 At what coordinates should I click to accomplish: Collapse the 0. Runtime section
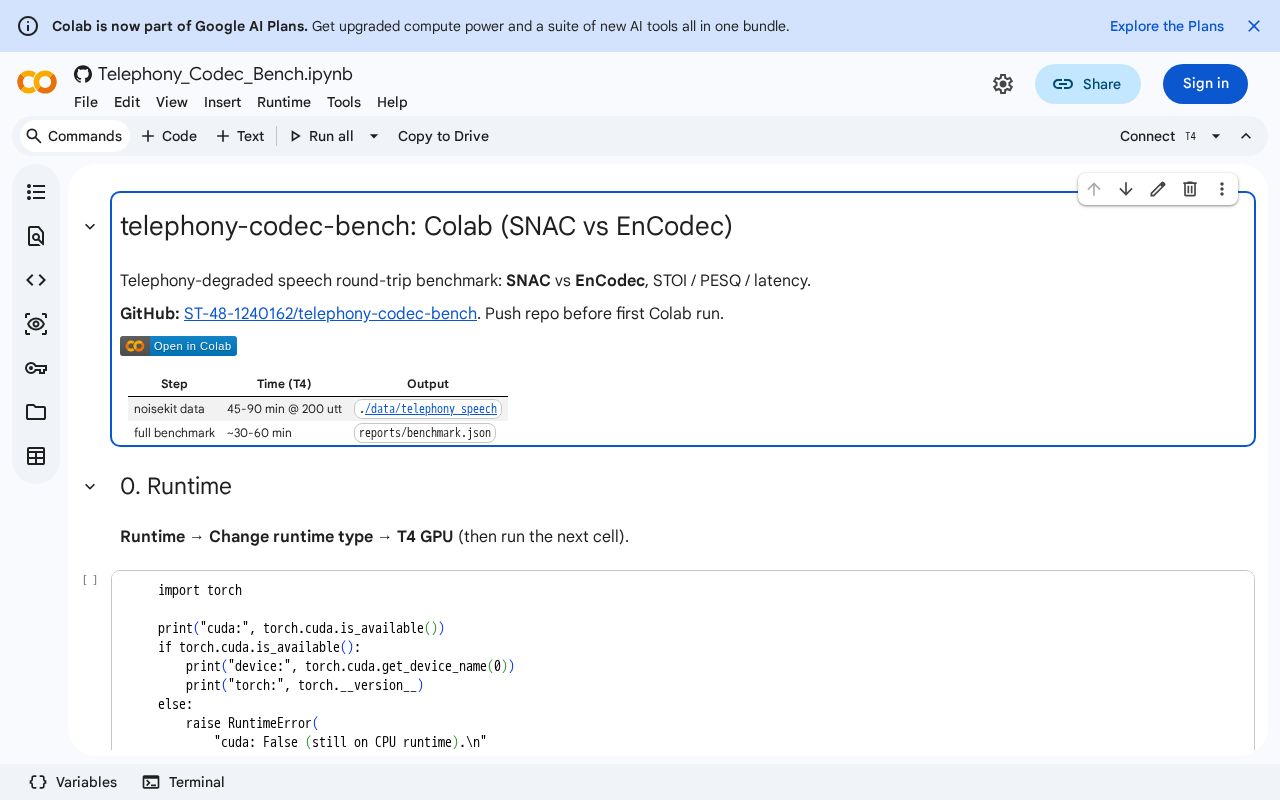90,487
